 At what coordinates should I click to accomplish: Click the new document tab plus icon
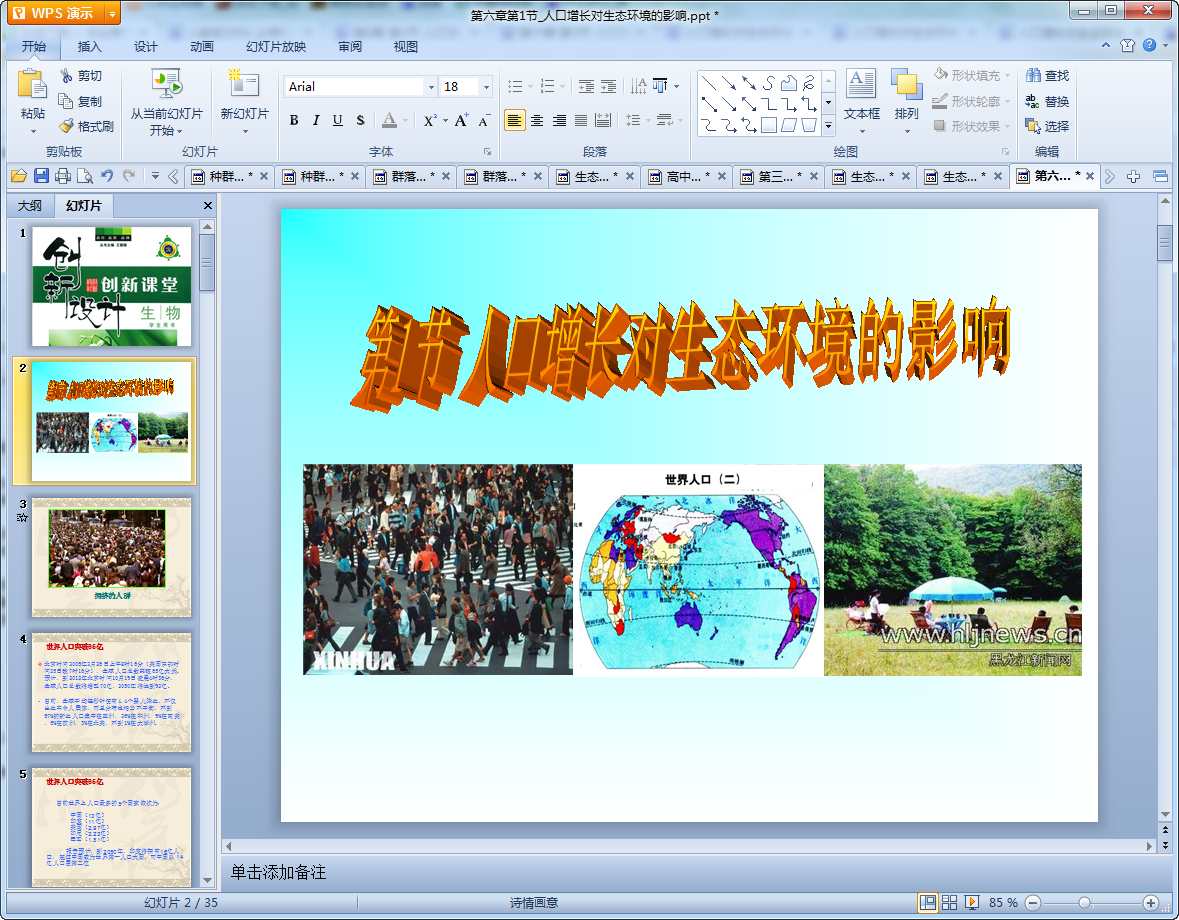tap(1133, 177)
